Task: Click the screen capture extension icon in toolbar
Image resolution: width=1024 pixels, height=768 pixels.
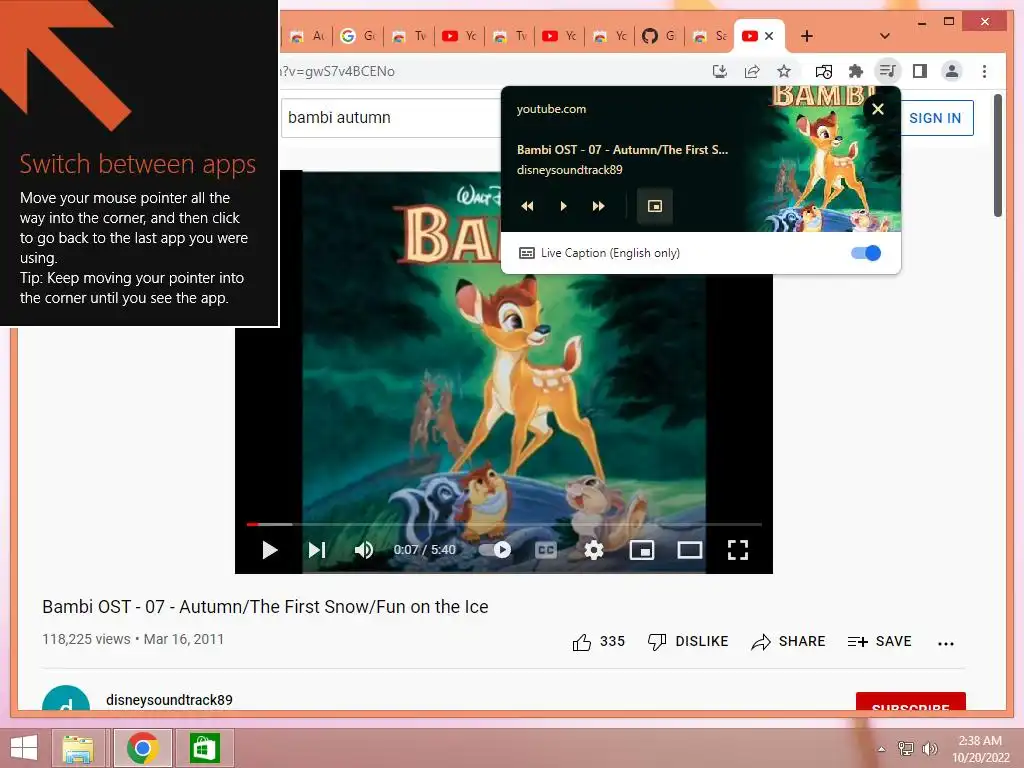Action: (x=824, y=71)
